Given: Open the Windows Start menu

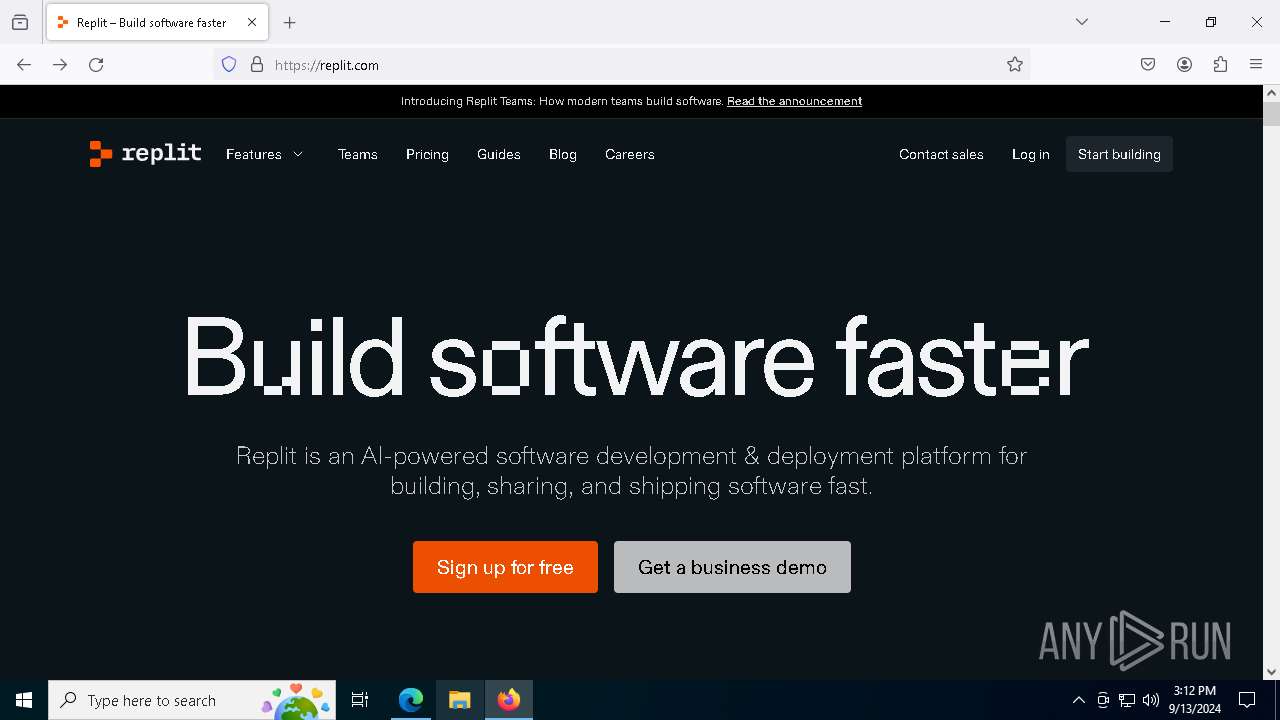Looking at the screenshot, I should pos(24,700).
